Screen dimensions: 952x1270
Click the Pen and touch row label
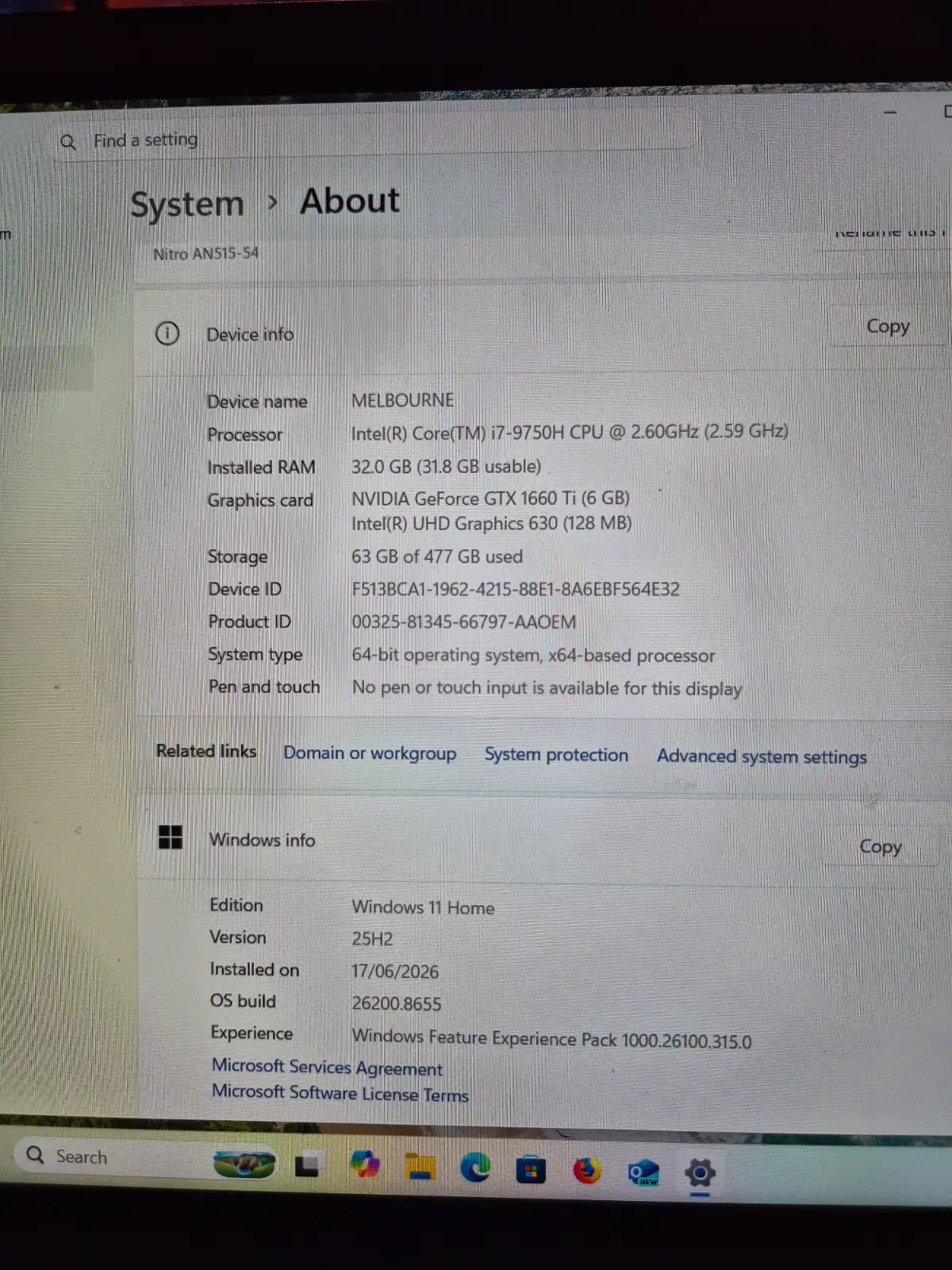coord(264,687)
